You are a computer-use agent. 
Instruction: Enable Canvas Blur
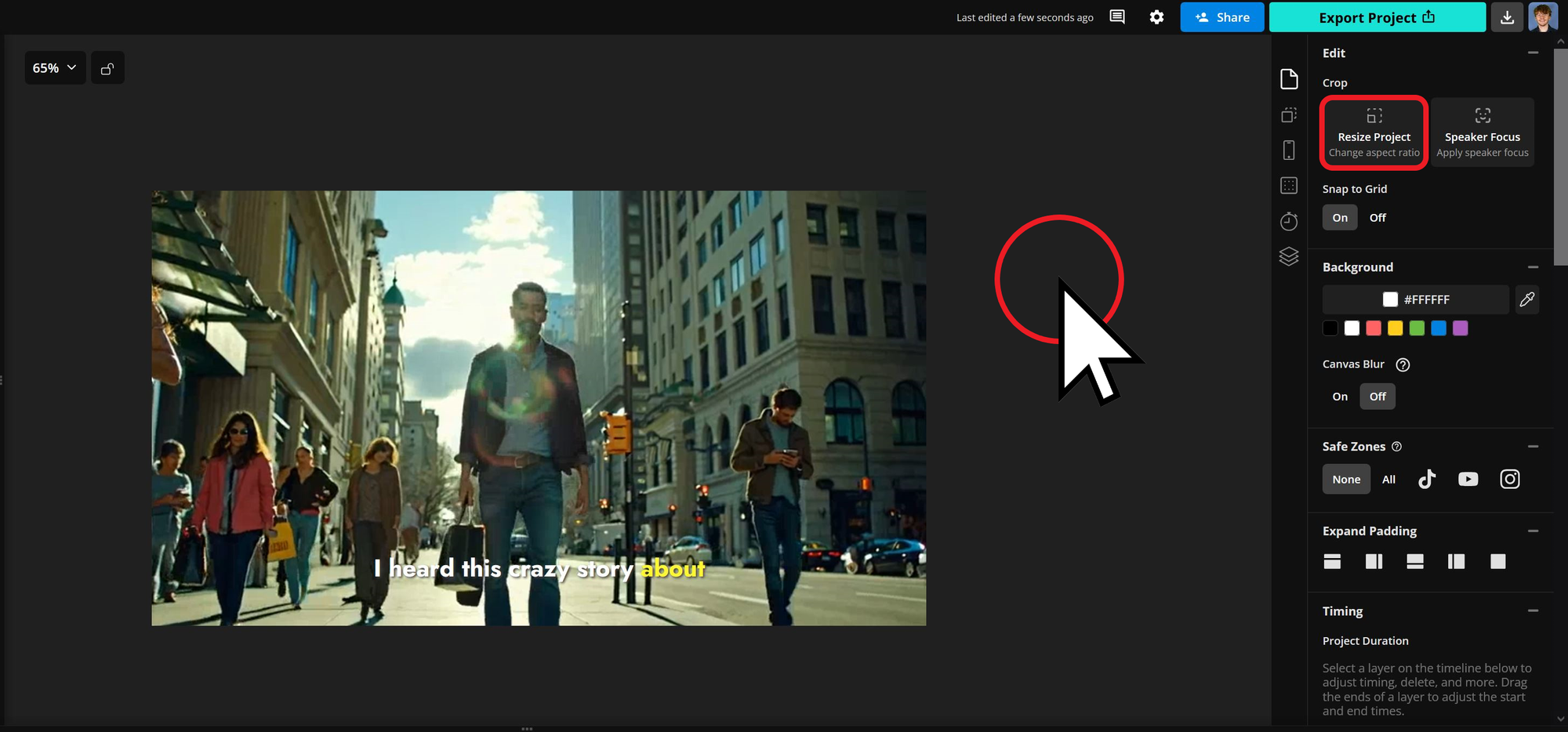[1339, 396]
